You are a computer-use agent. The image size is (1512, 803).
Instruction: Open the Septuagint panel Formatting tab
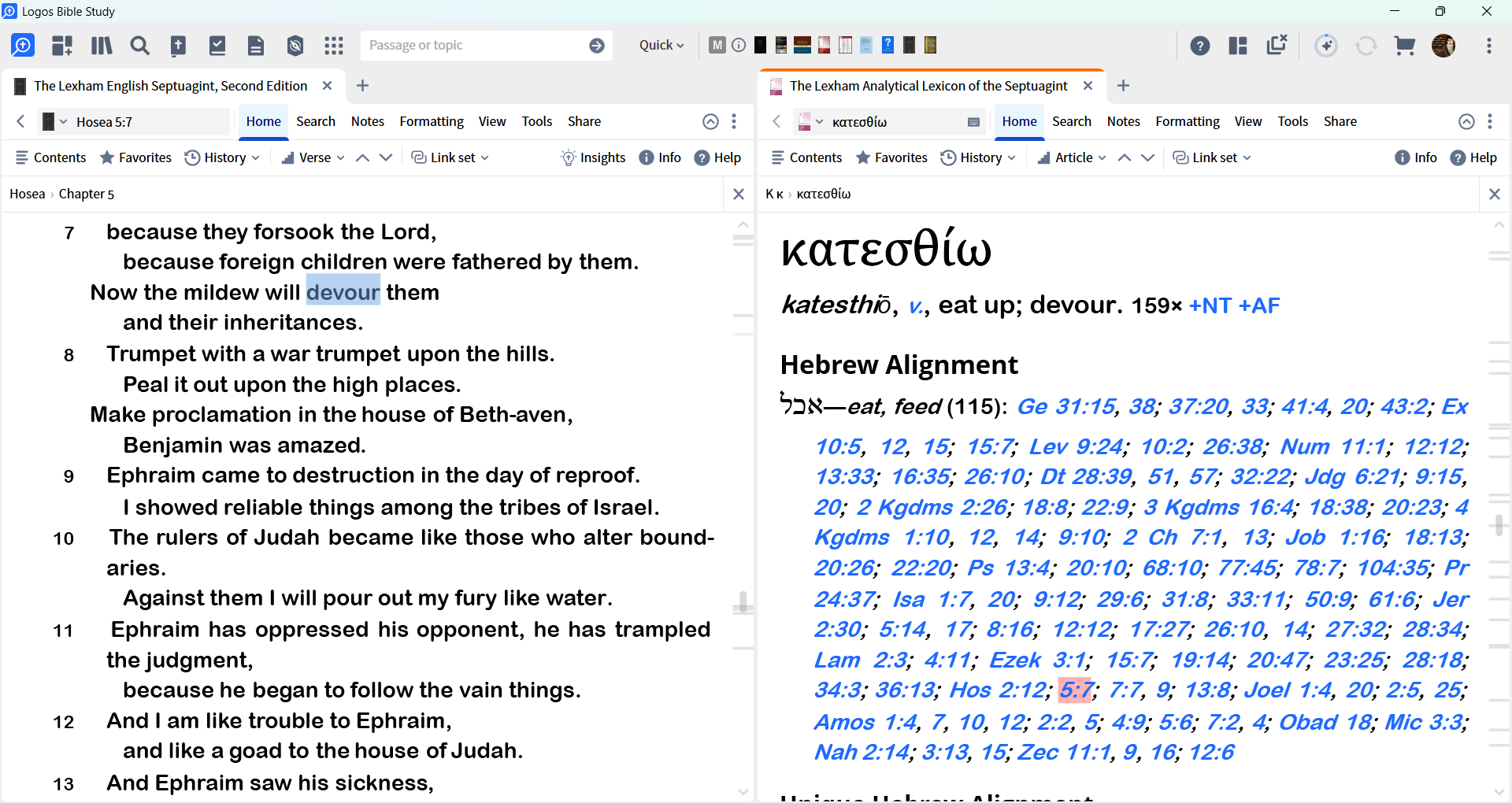432,121
